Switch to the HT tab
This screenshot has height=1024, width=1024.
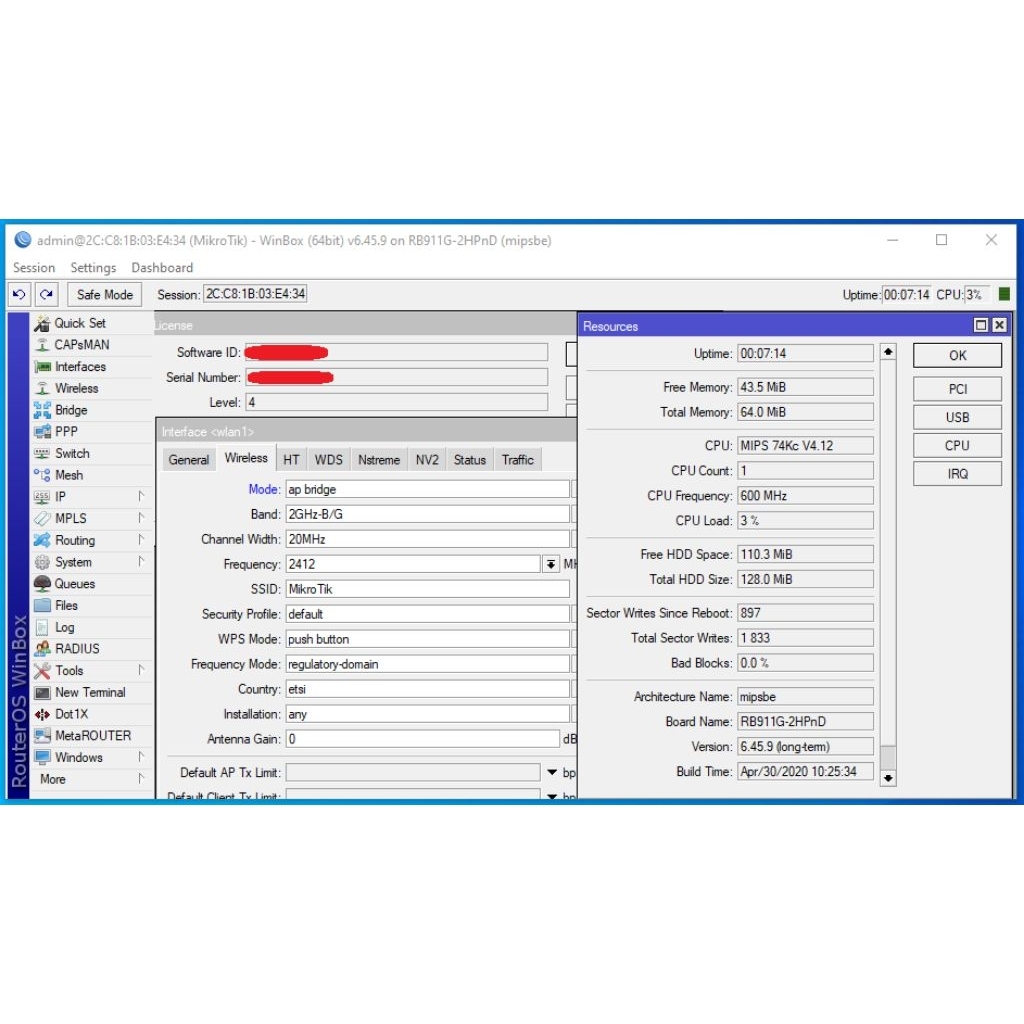pyautogui.click(x=291, y=460)
